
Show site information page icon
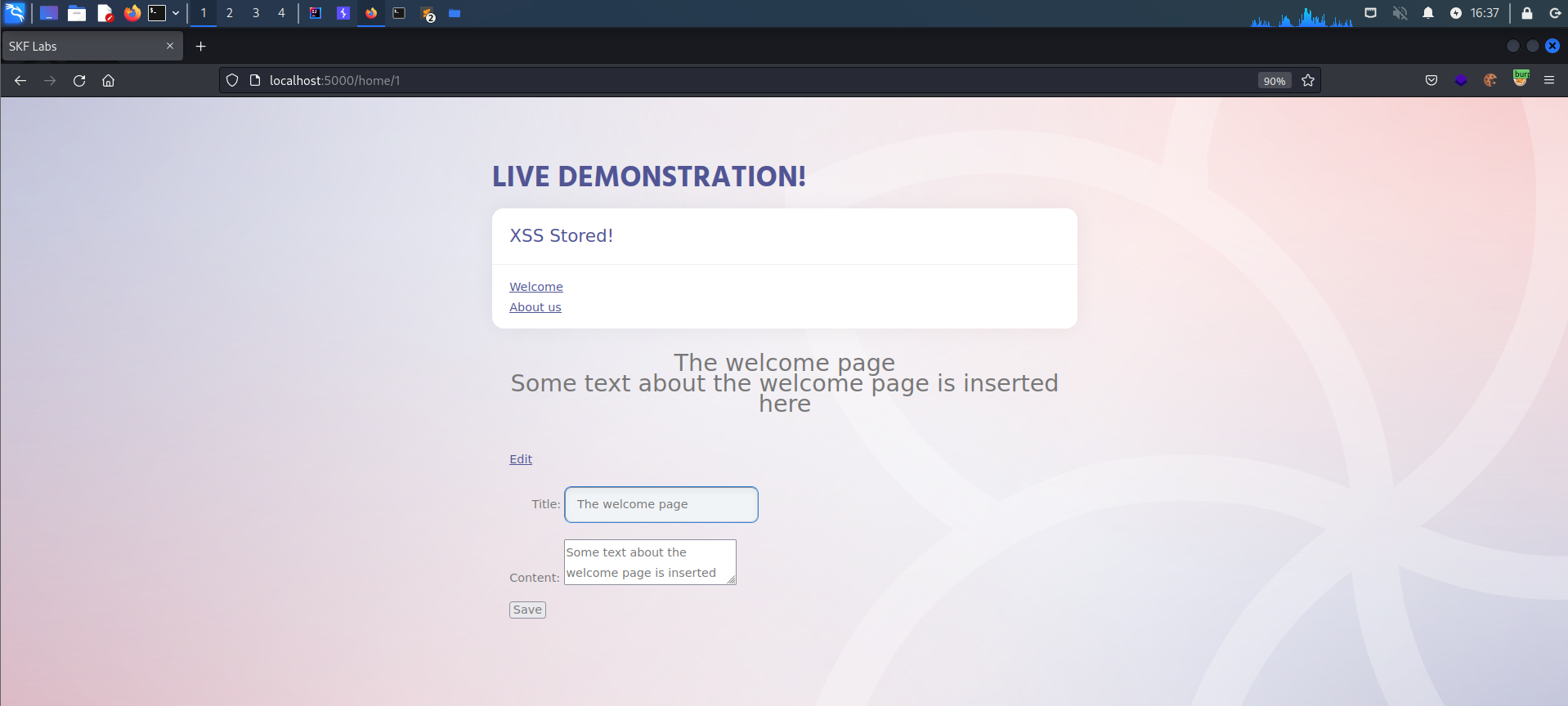point(255,80)
